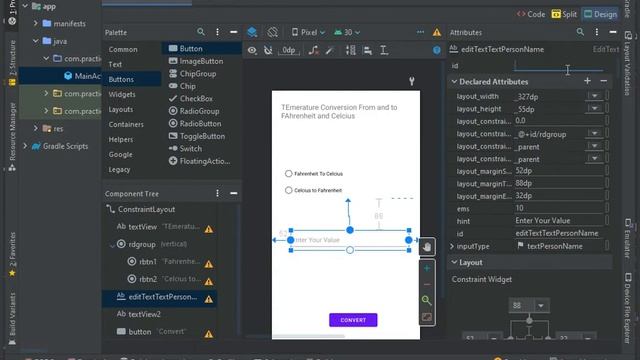Zoom out the design surface

[427, 284]
